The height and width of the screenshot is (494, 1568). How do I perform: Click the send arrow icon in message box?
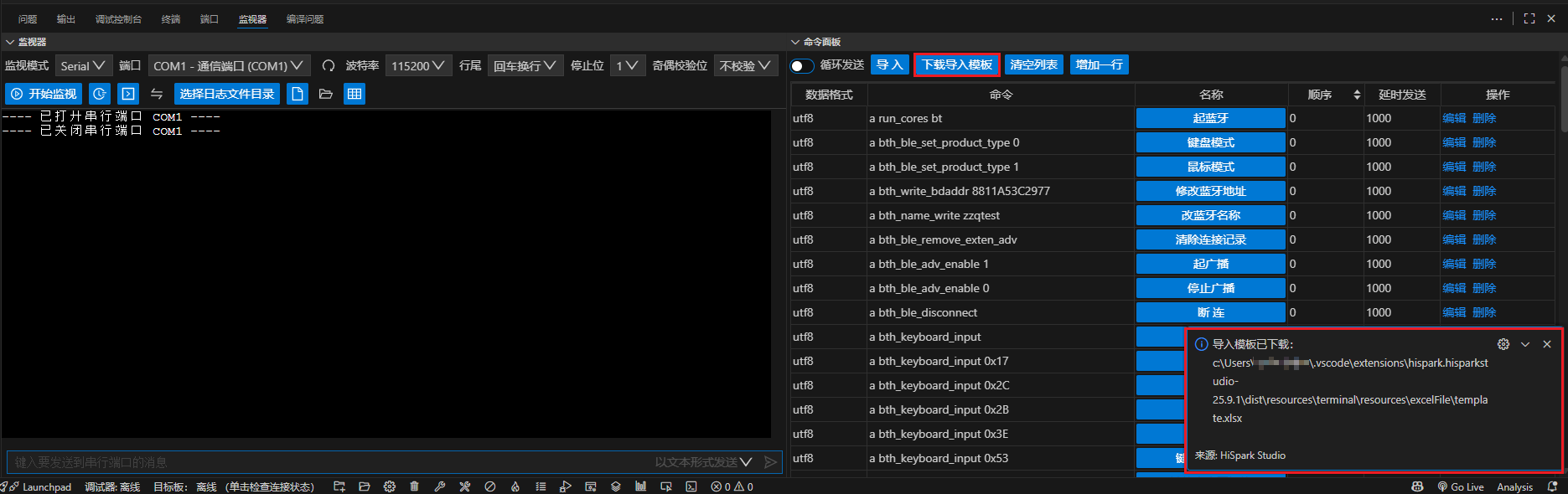click(x=770, y=462)
